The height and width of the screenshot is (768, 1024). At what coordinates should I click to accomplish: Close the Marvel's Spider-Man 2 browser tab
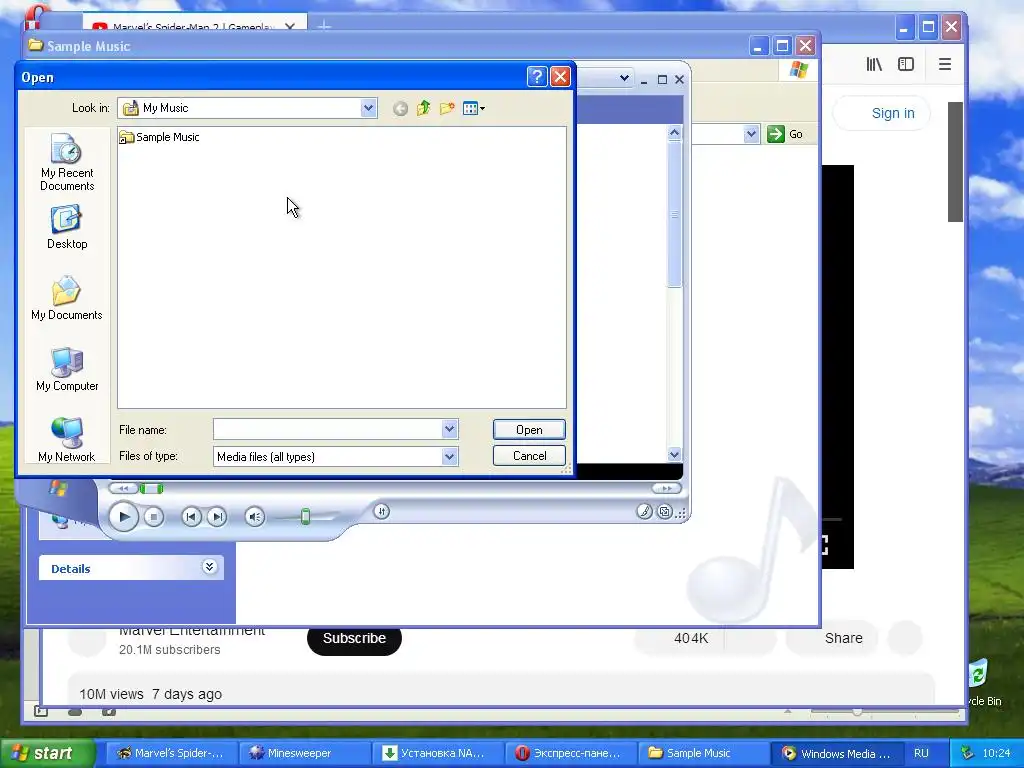[290, 26]
